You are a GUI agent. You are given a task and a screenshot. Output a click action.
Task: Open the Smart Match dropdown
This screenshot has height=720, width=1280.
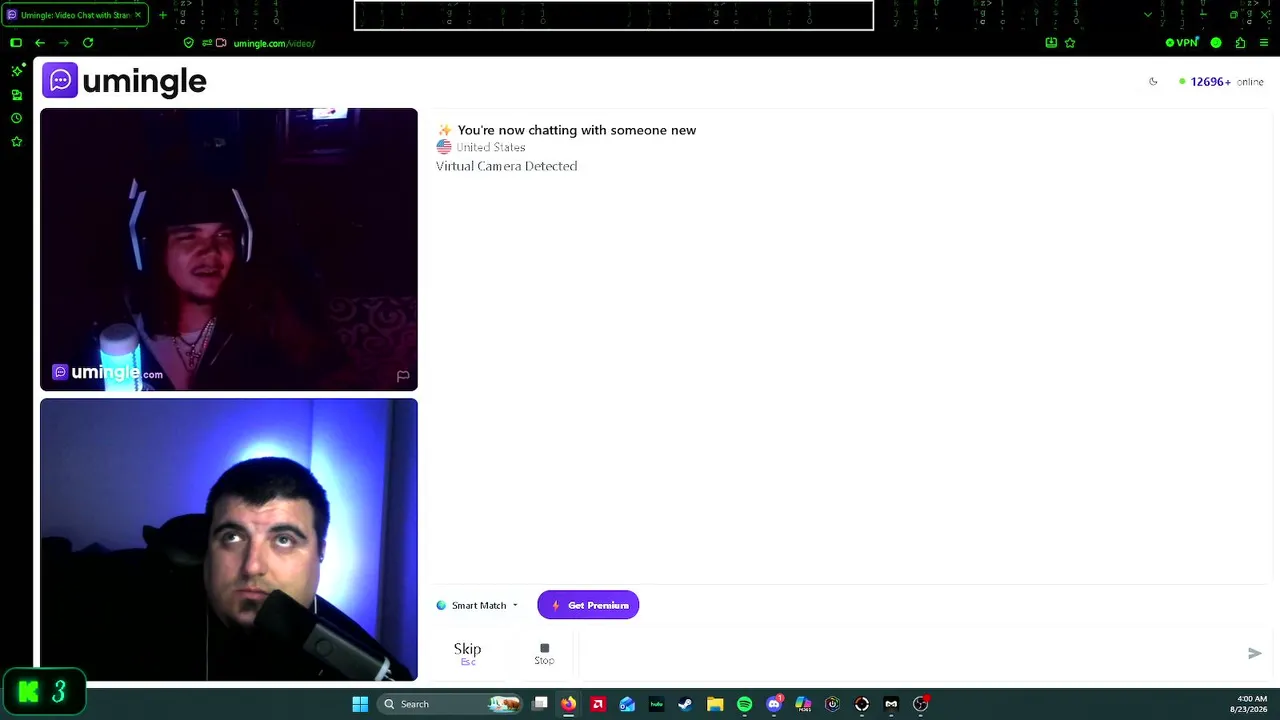[477, 605]
